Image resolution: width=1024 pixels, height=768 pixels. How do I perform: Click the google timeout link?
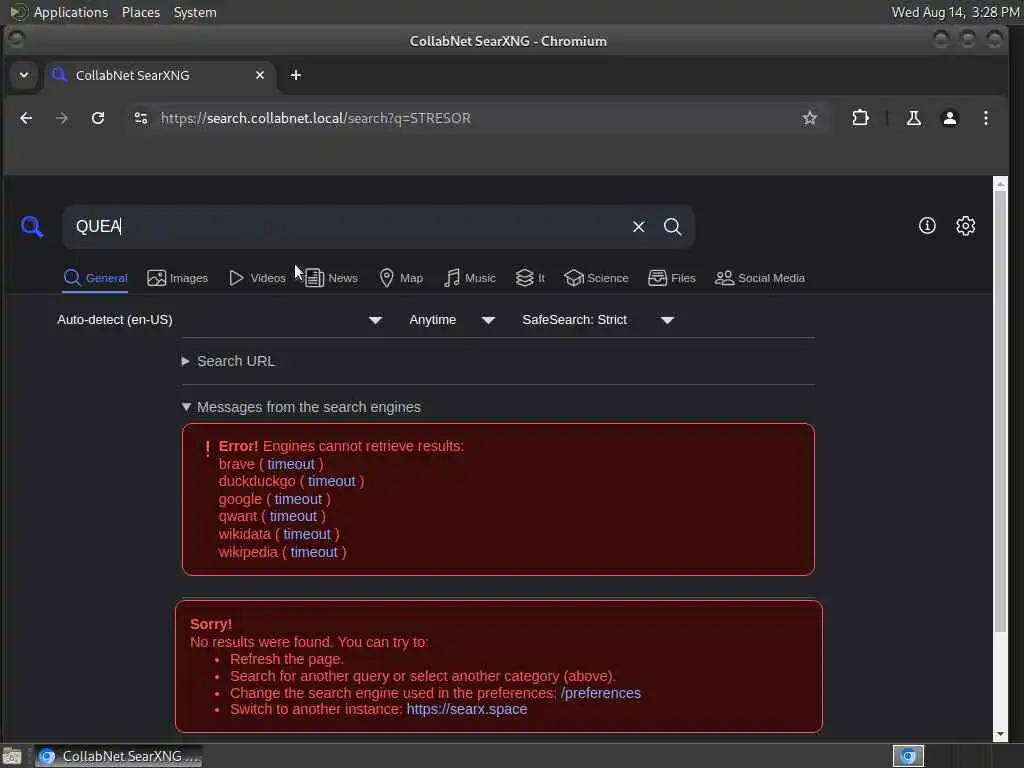[x=298, y=499]
